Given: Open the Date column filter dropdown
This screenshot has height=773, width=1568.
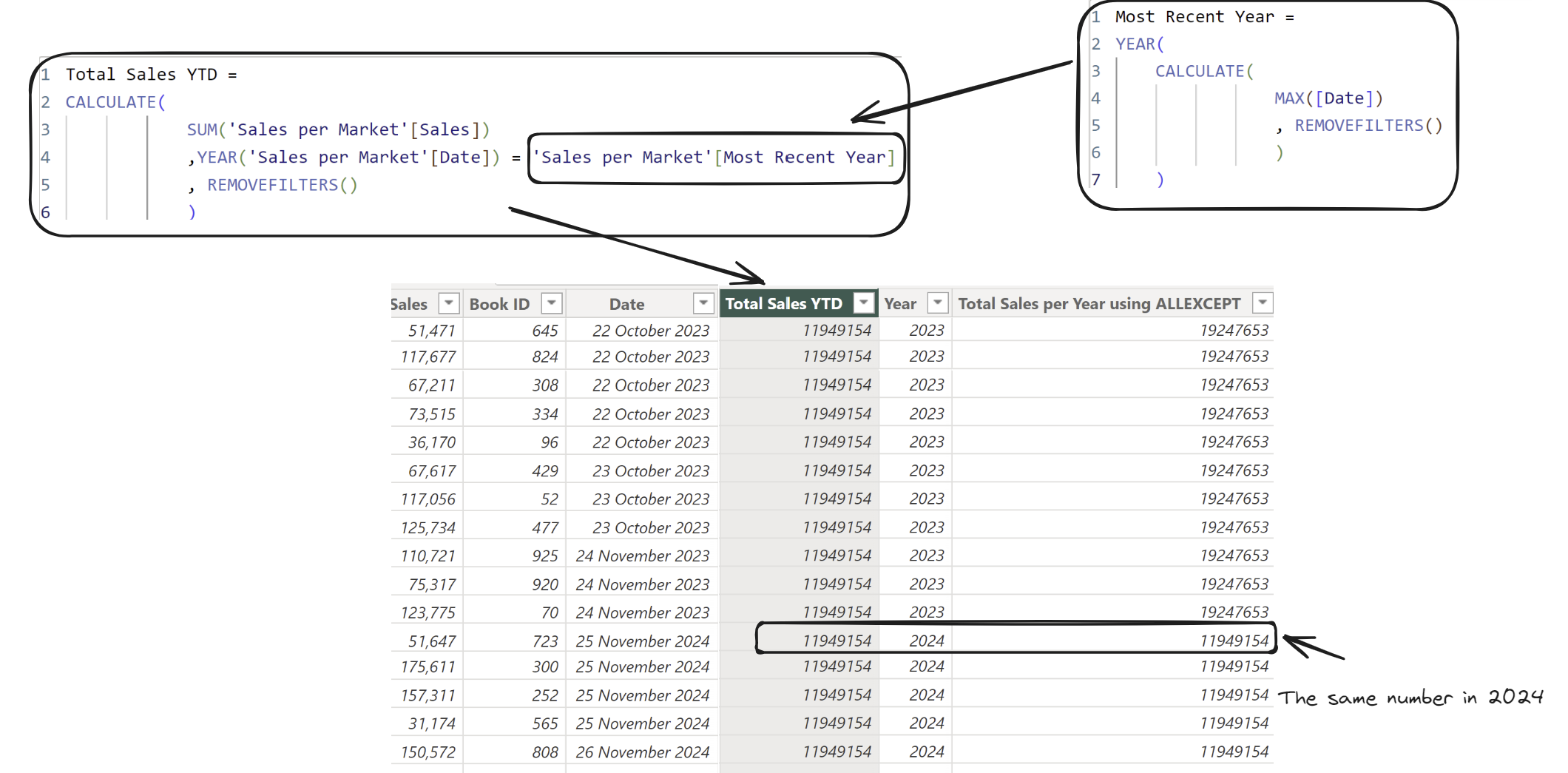Looking at the screenshot, I should (703, 303).
